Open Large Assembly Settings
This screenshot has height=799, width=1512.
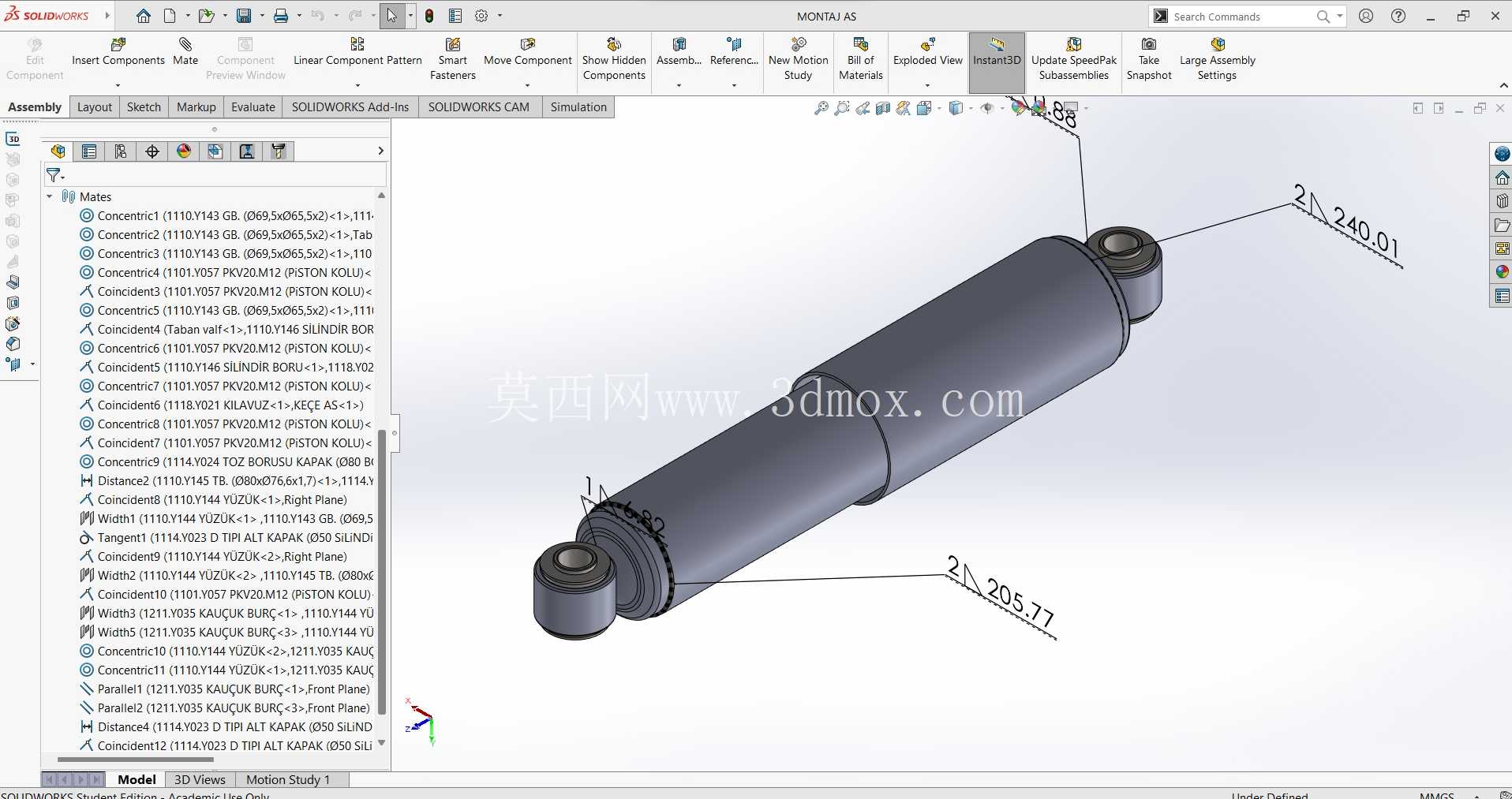pyautogui.click(x=1218, y=59)
